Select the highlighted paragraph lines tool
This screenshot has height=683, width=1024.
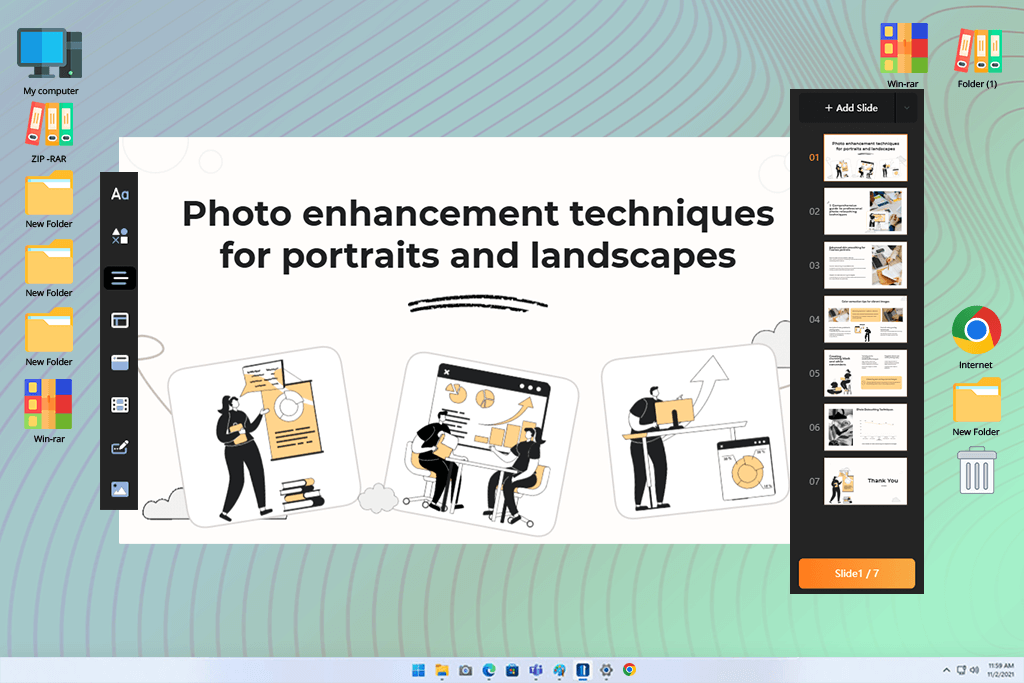tap(120, 278)
